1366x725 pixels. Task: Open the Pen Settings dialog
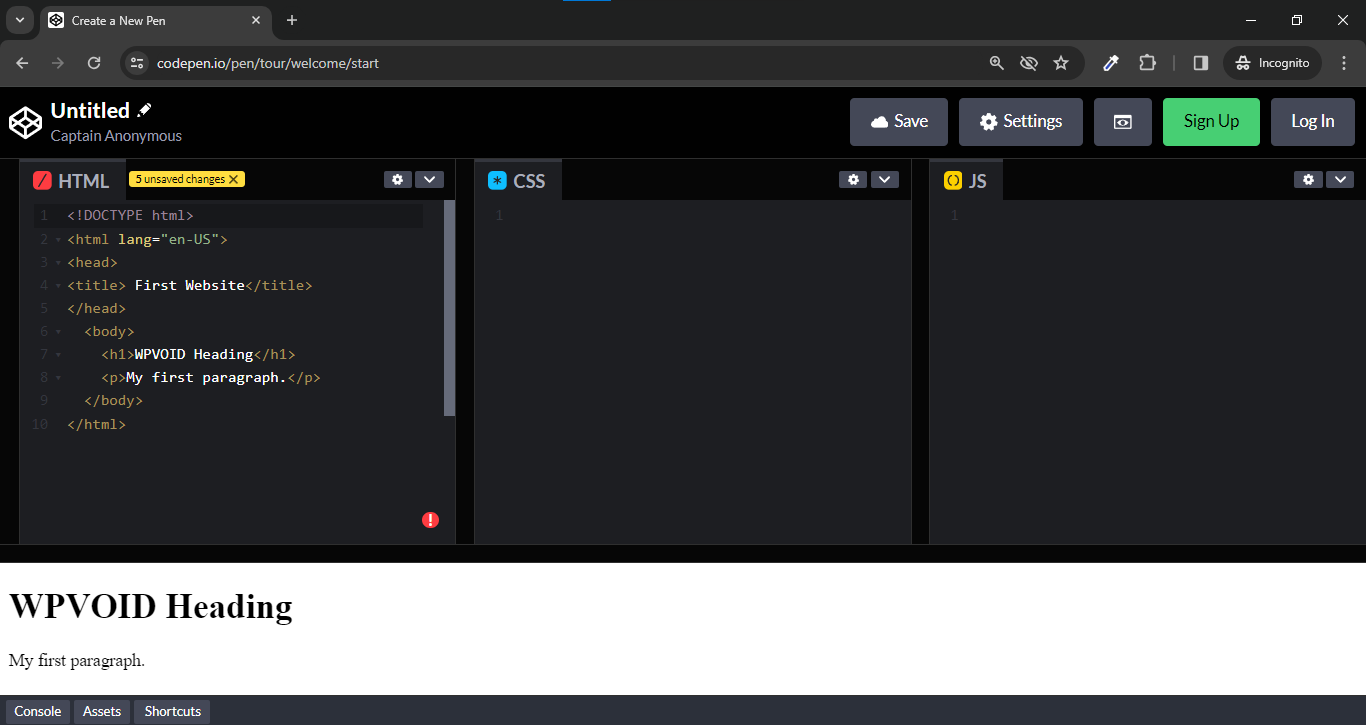(1020, 121)
